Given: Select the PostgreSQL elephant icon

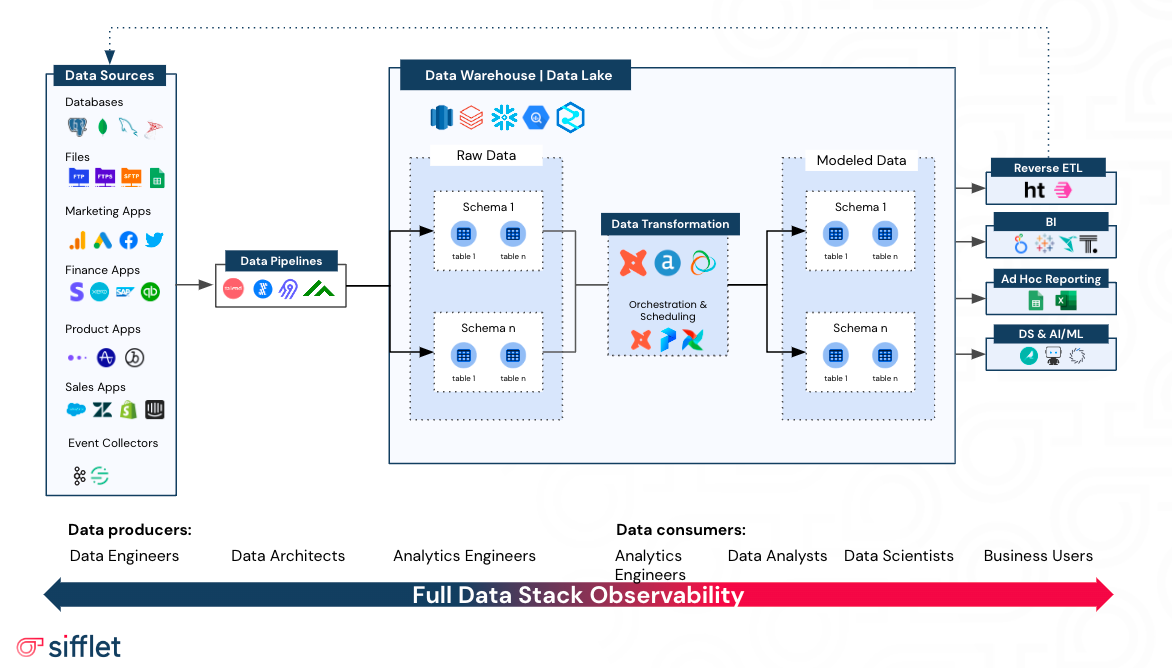Looking at the screenshot, I should [77, 127].
